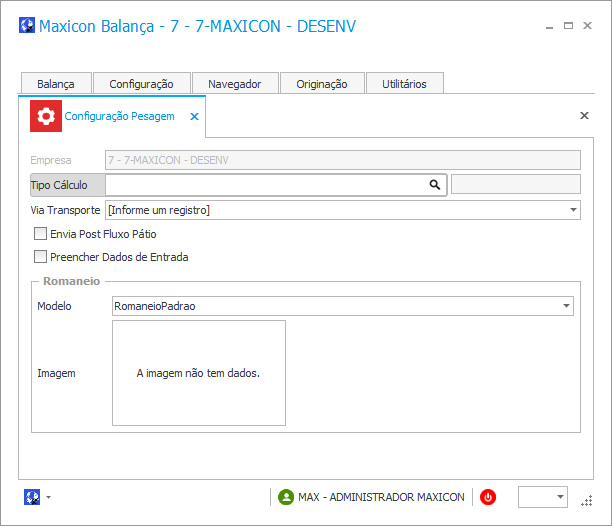Viewport: 612px width, 526px height.
Task: Tick Preencher Dados de Entrada checkbox
Action: tap(41, 257)
